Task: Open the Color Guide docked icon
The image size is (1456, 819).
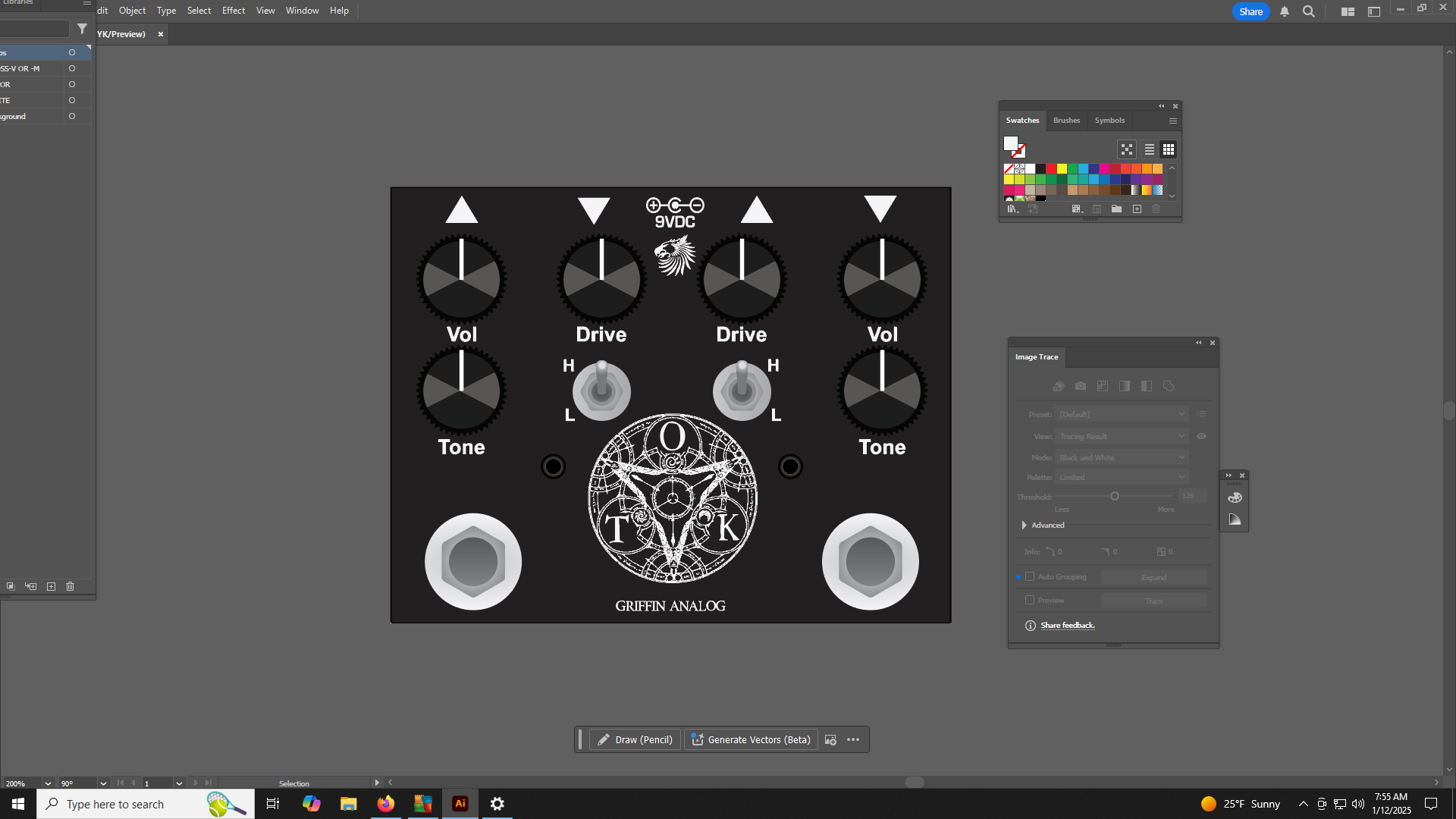Action: (1235, 519)
